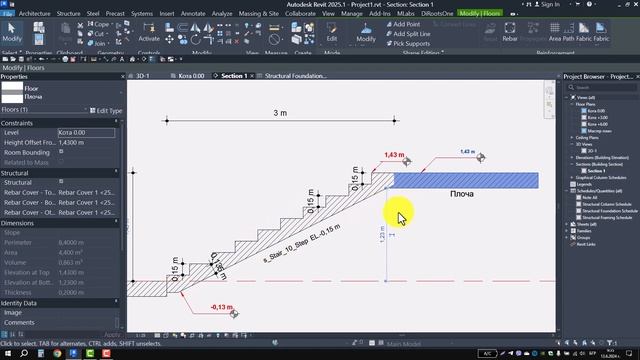640x360 pixels.
Task: Open the Architecture ribbon tab
Action: coord(35,13)
